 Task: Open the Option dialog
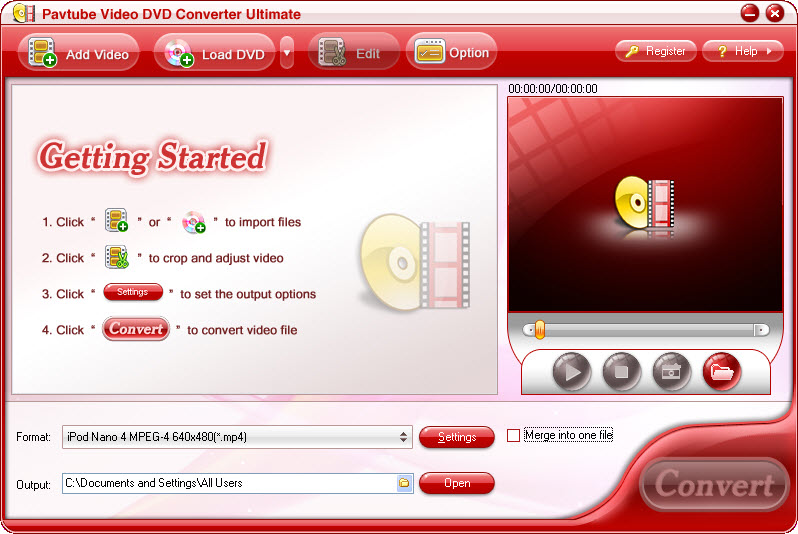tap(451, 52)
